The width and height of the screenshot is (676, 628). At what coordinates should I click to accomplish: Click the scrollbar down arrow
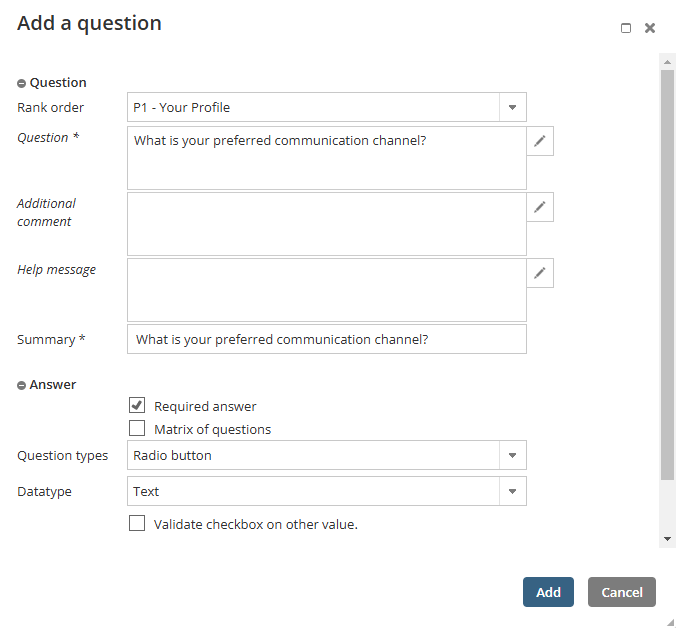point(668,539)
